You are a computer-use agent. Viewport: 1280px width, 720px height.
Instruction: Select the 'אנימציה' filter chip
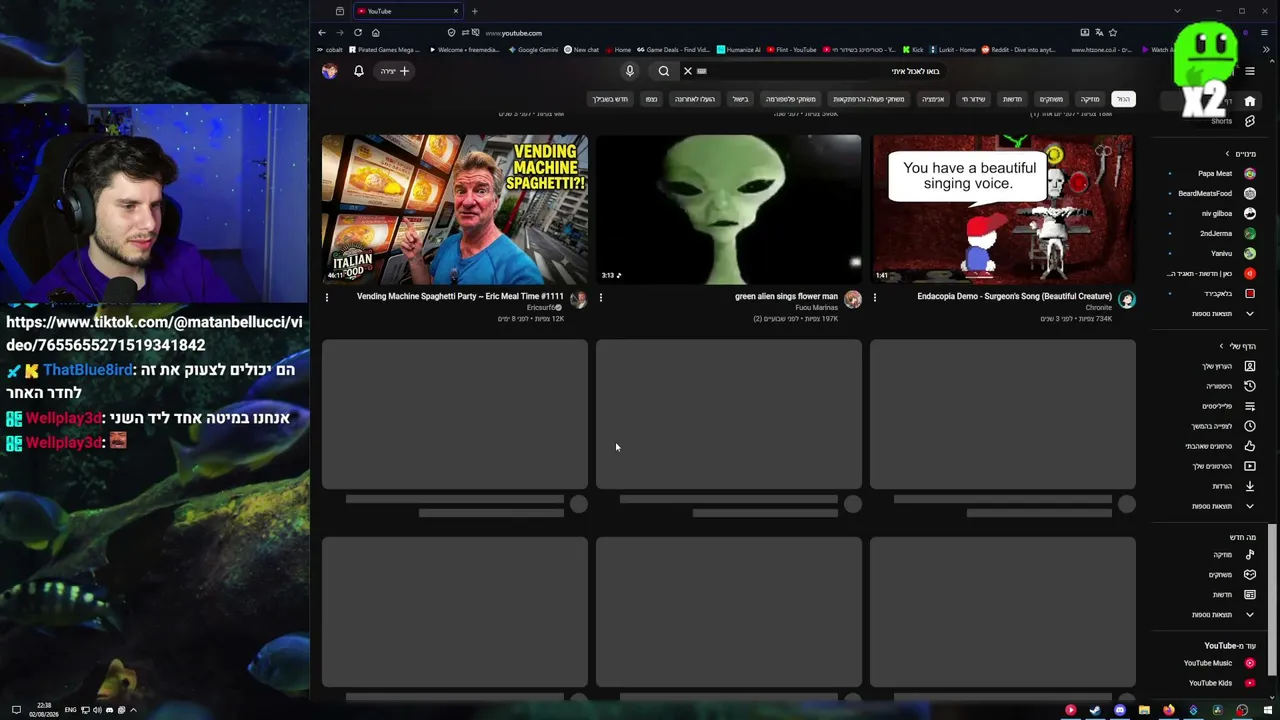[x=933, y=99]
